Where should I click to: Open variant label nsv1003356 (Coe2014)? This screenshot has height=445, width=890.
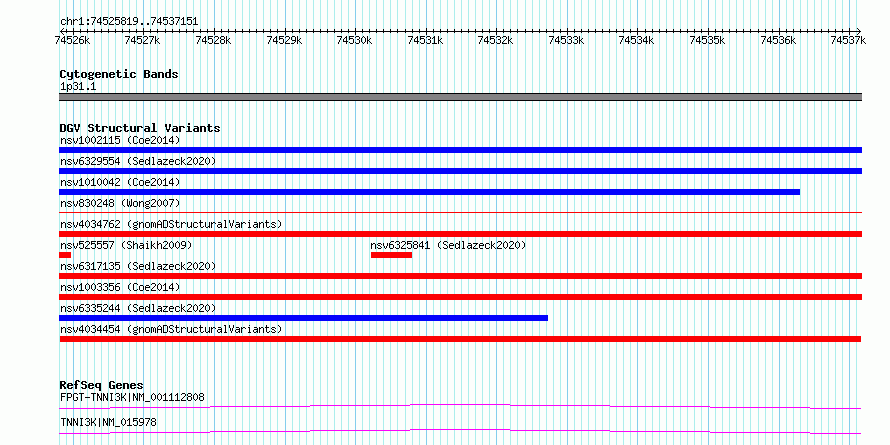pos(120,287)
